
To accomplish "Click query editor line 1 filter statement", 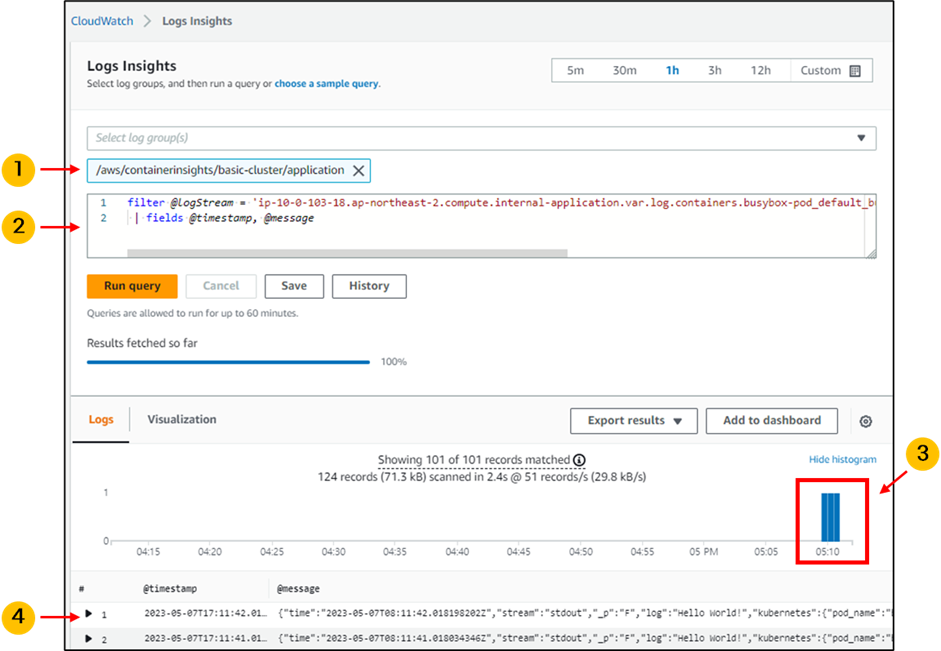I will click(x=500, y=203).
